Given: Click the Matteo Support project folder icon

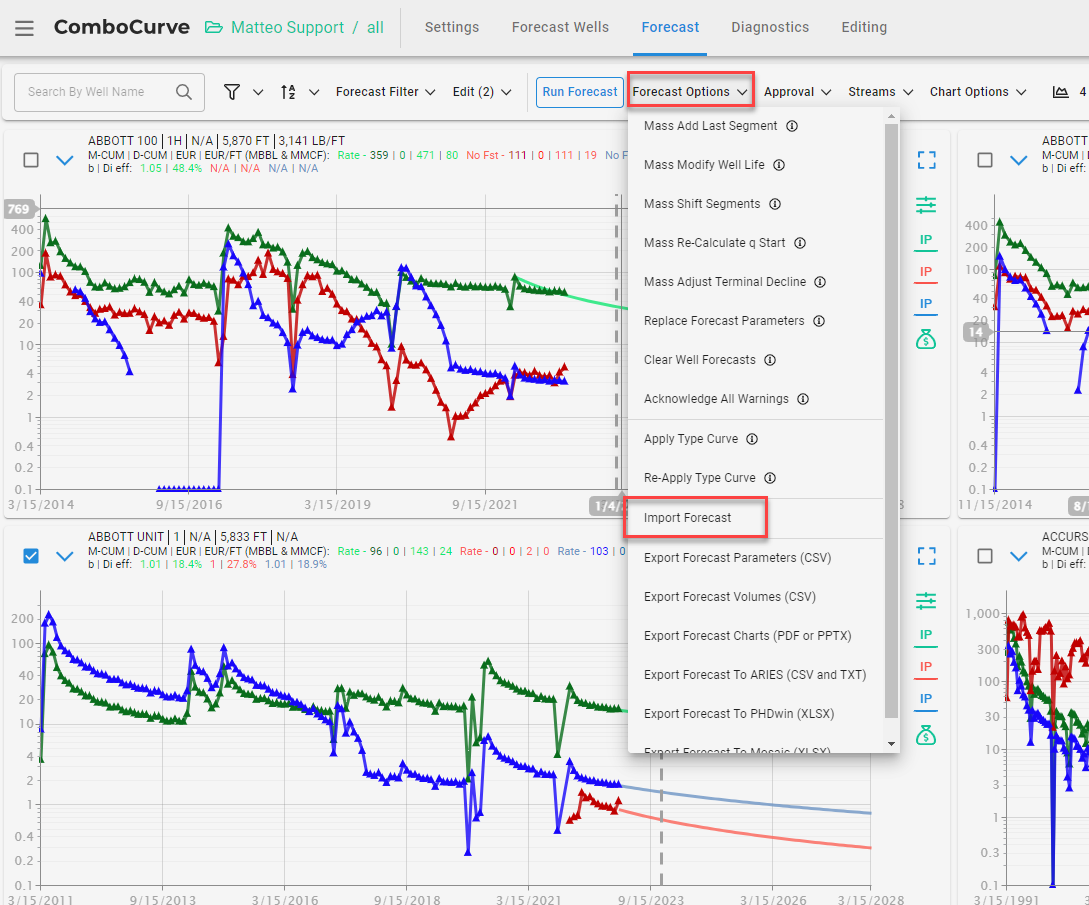Looking at the screenshot, I should click(x=214, y=27).
